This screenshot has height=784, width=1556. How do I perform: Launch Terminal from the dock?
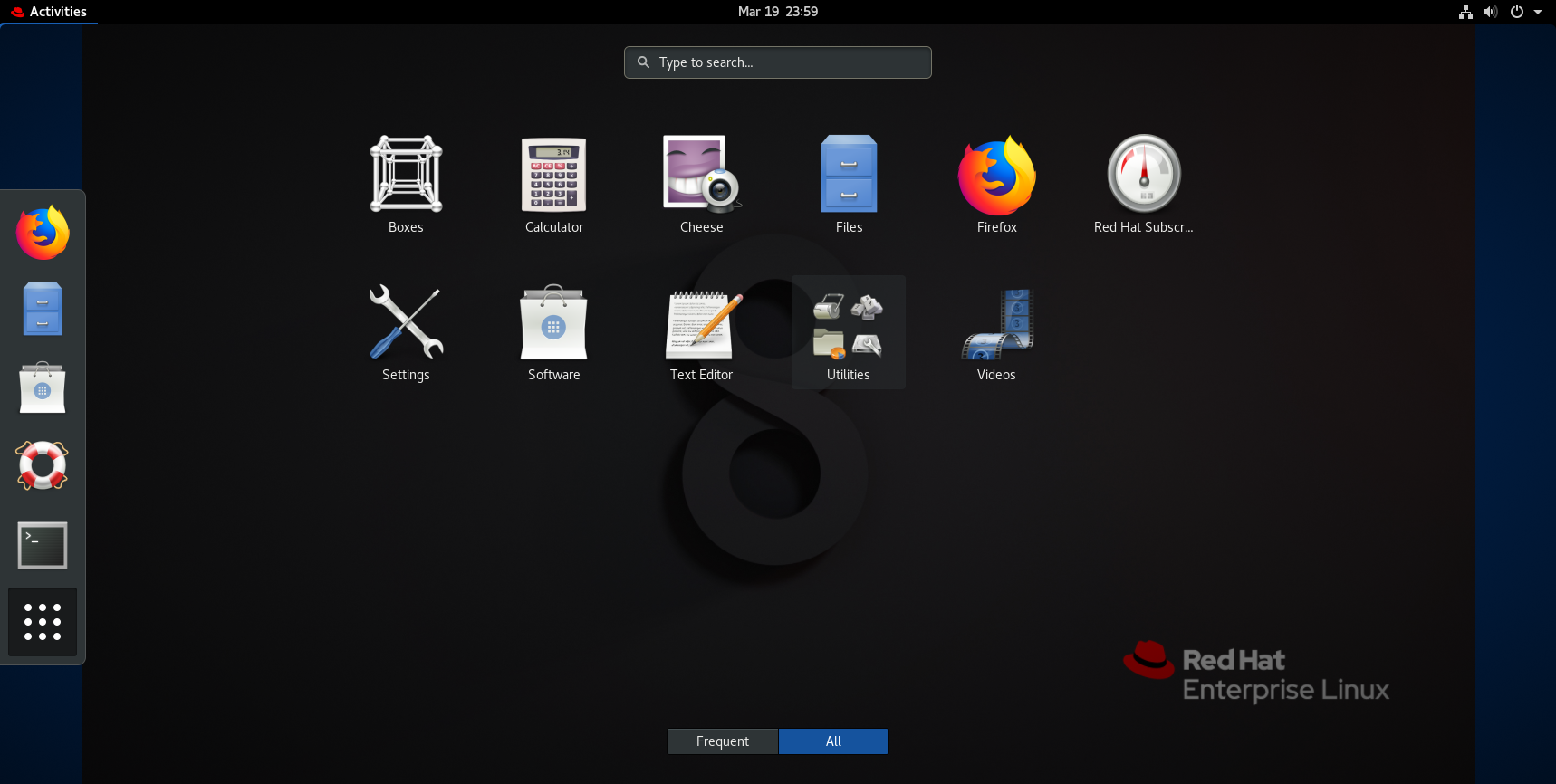coord(43,545)
